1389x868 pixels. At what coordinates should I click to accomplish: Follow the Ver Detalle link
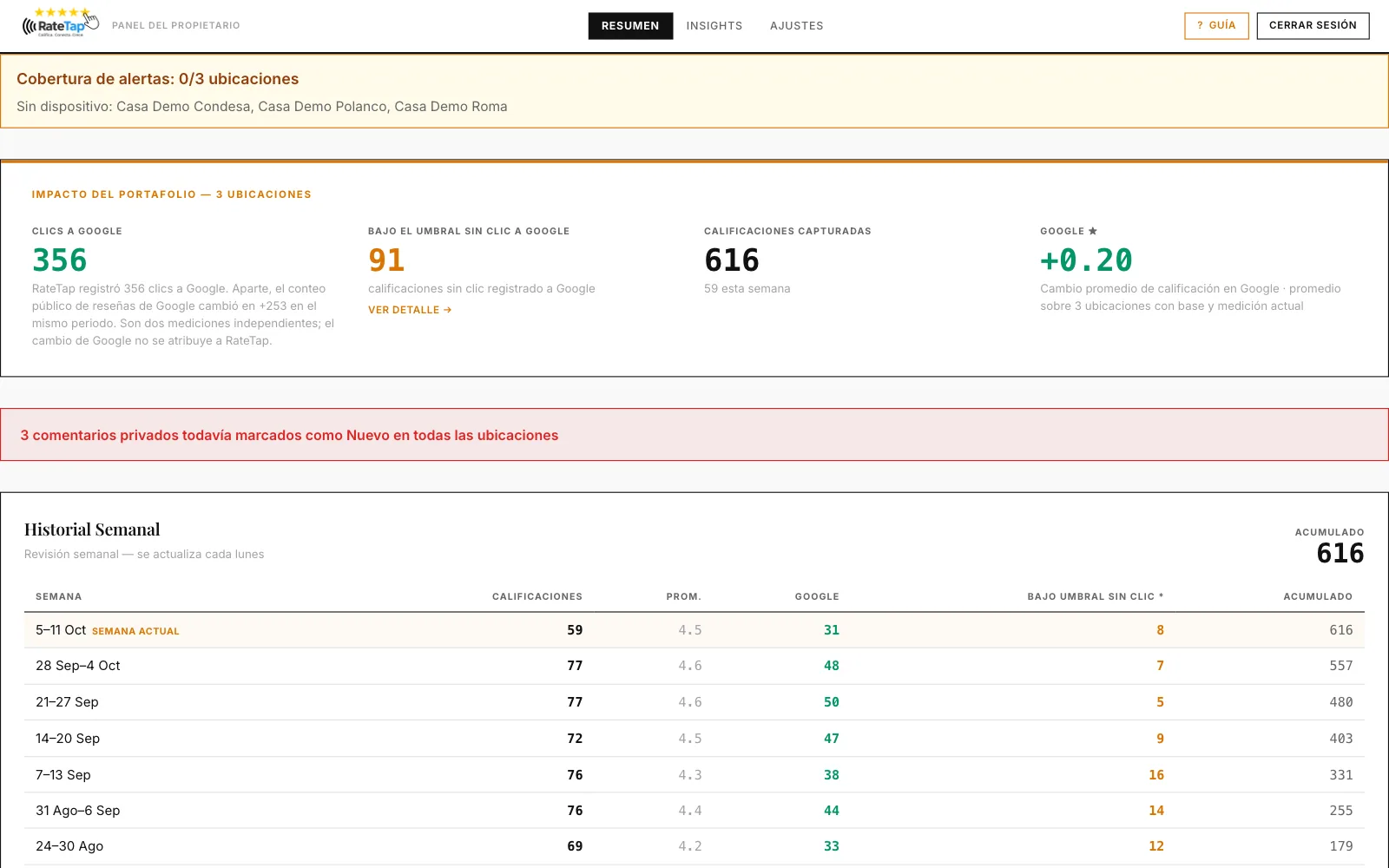[x=410, y=310]
